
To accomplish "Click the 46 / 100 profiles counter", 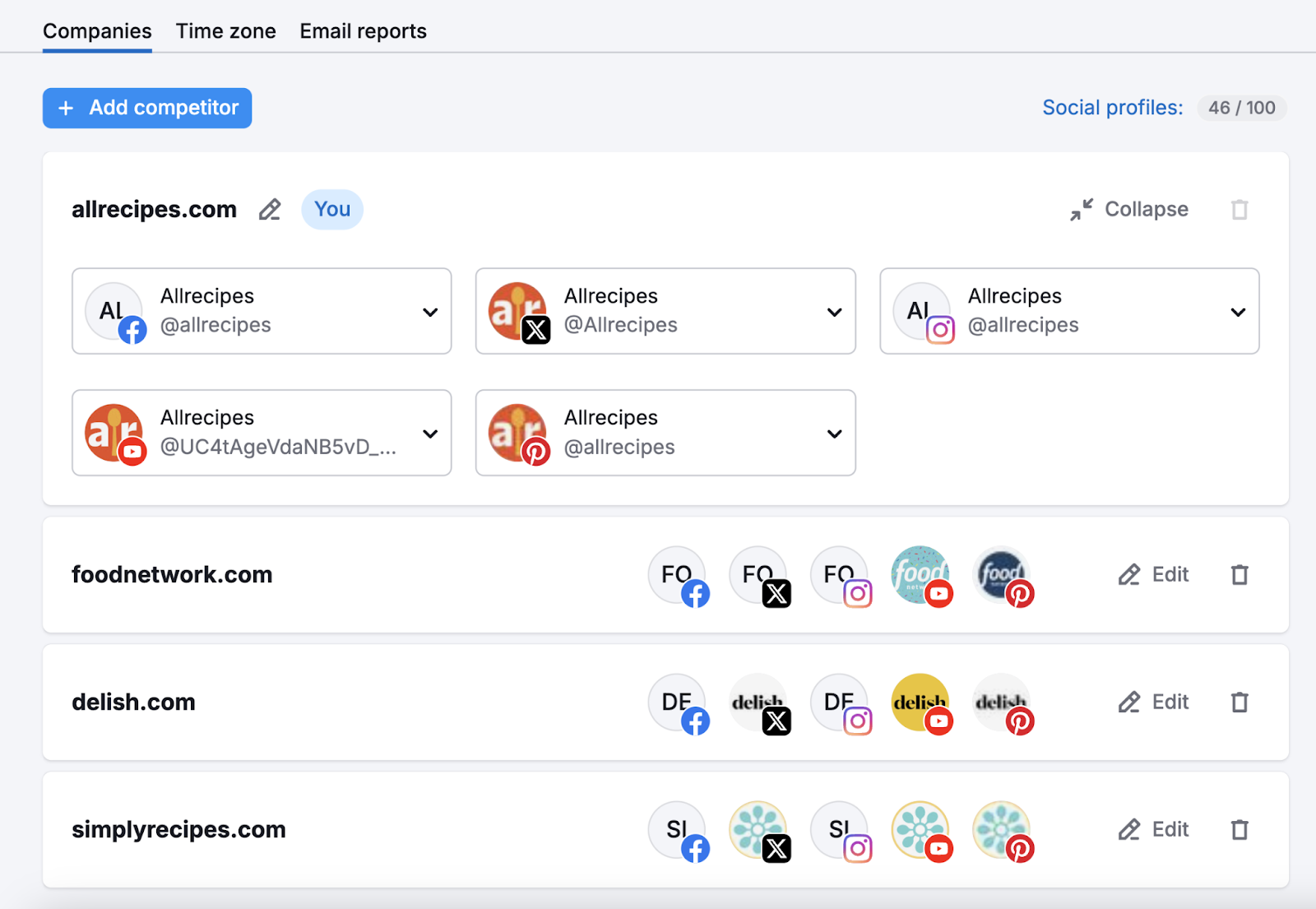I will (x=1242, y=108).
